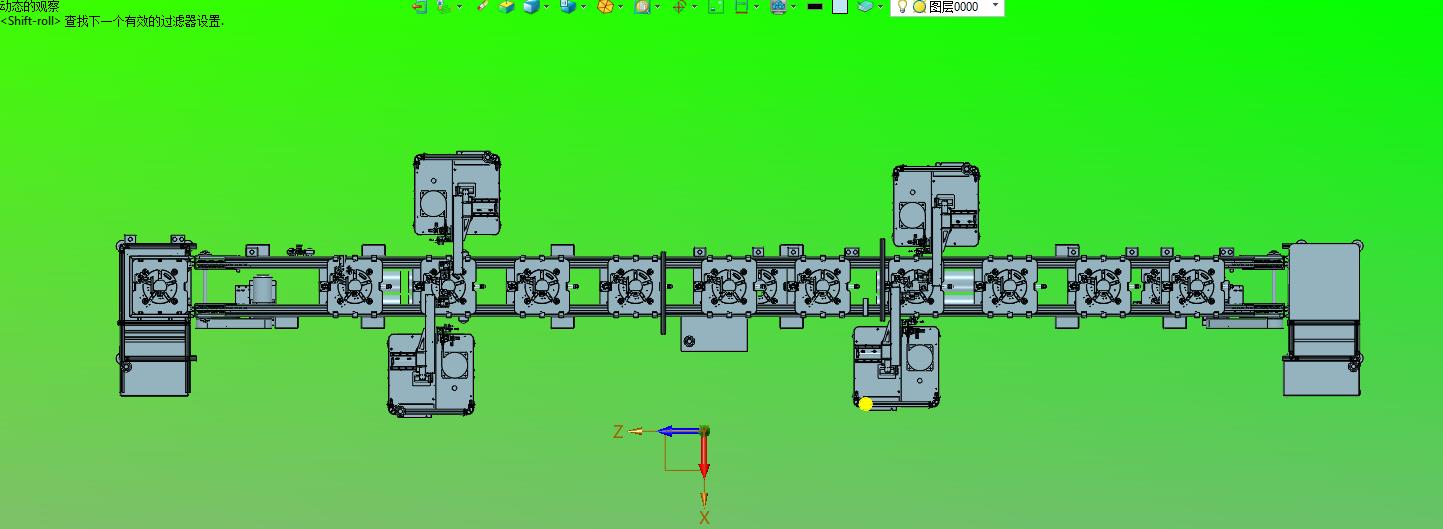Screen dimensions: 1443x529
Task: Select the yellow point marker on the model
Action: click(x=866, y=404)
